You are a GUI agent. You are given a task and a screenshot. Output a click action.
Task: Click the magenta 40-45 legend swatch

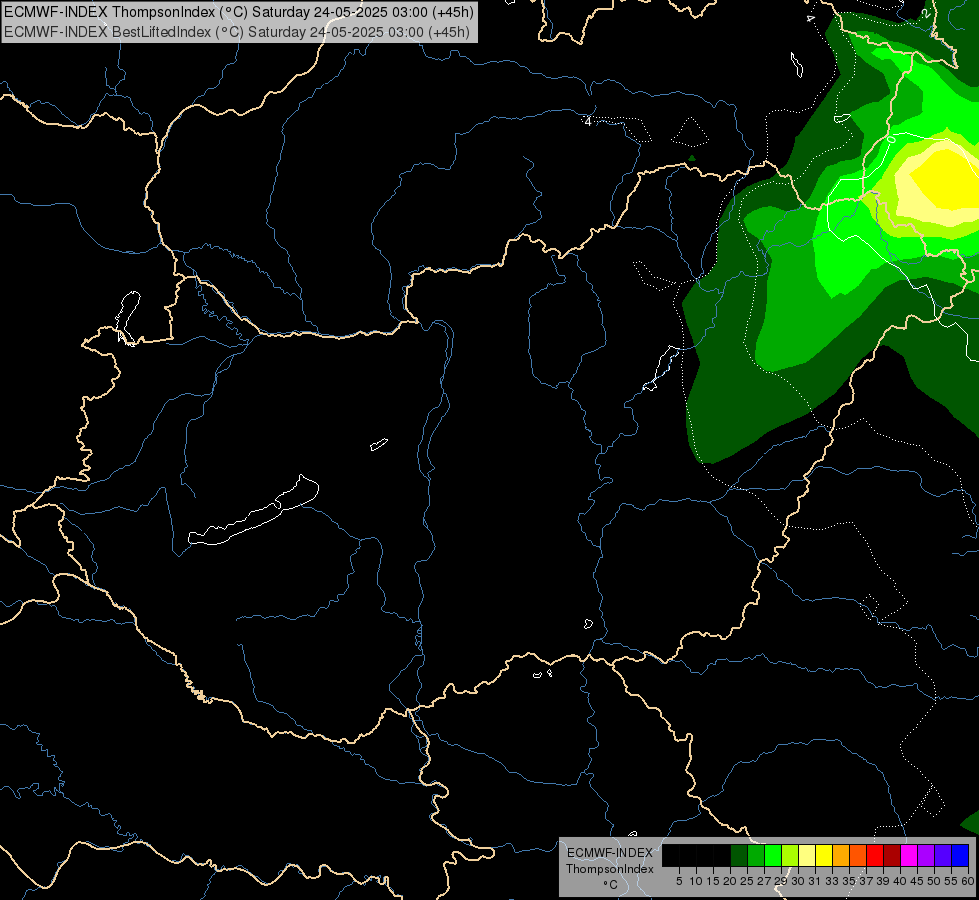(x=909, y=855)
